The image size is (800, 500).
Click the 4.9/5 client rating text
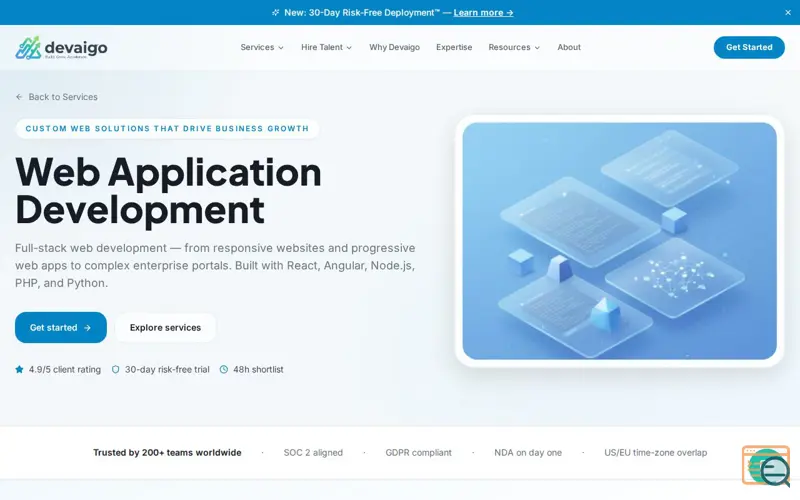pyautogui.click(x=65, y=369)
